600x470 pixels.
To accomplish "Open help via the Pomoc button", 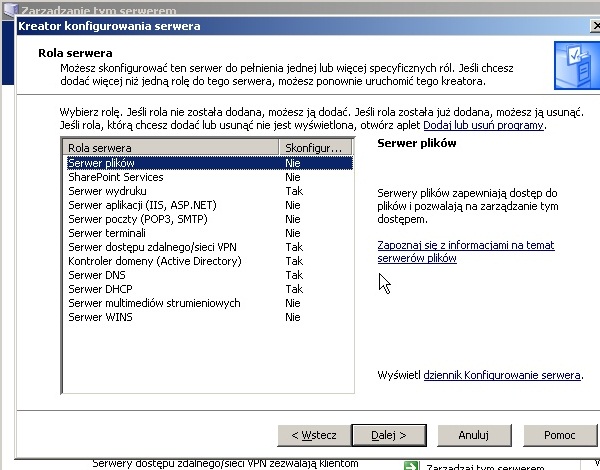I will point(559,435).
